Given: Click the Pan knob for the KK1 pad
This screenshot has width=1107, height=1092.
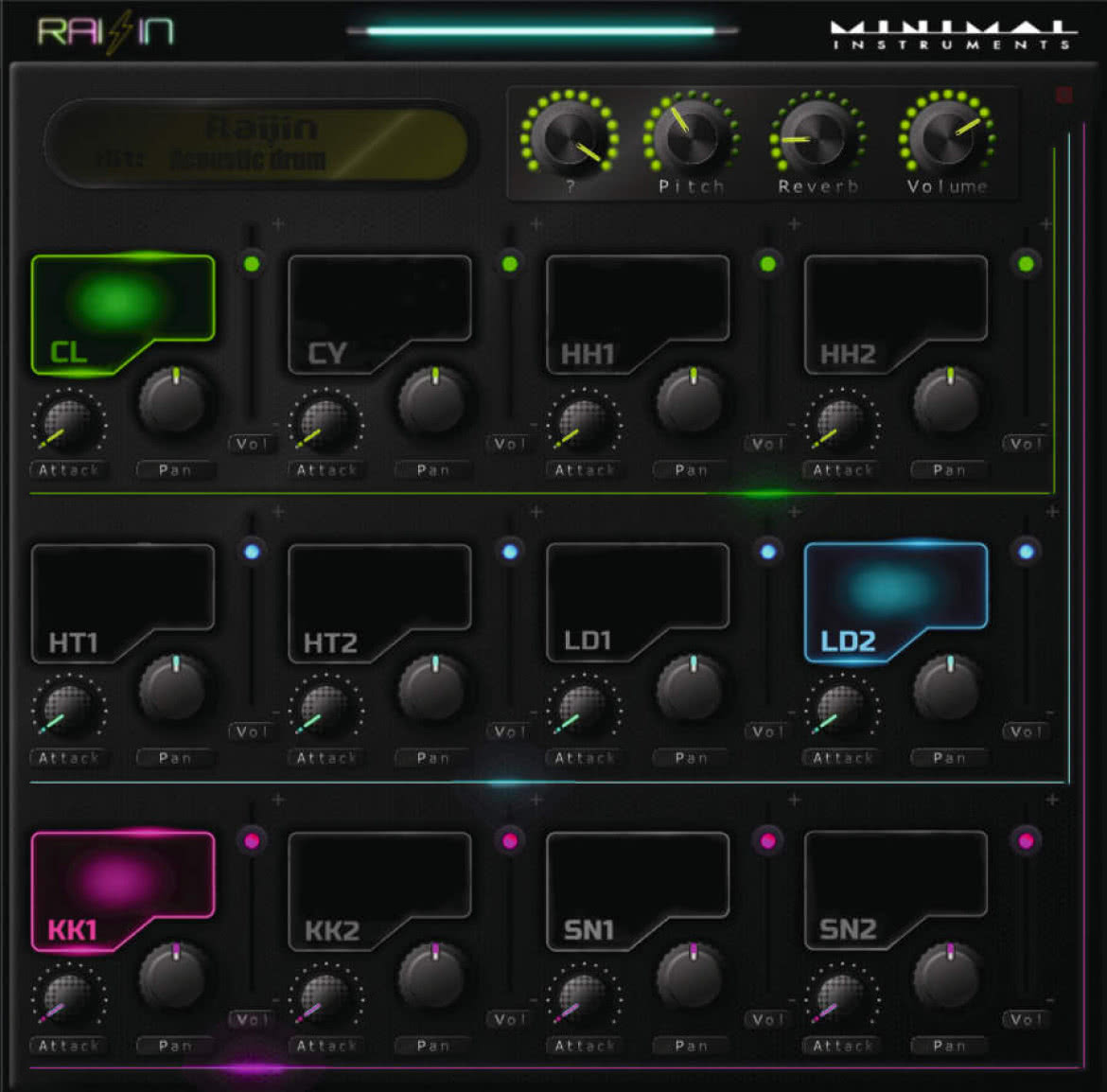Looking at the screenshot, I should [173, 977].
